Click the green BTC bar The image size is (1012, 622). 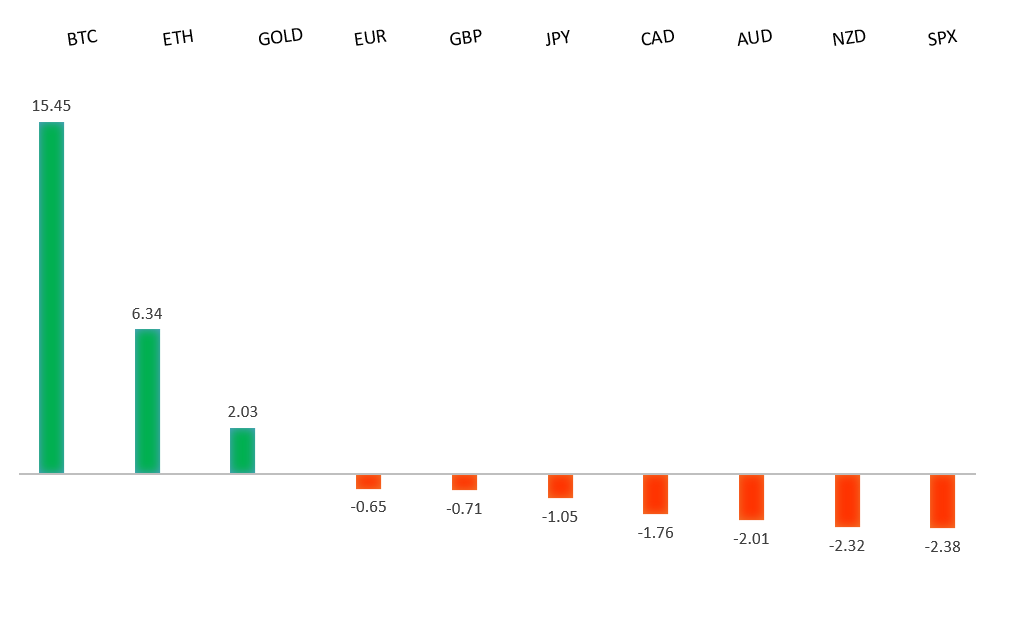pos(51,297)
